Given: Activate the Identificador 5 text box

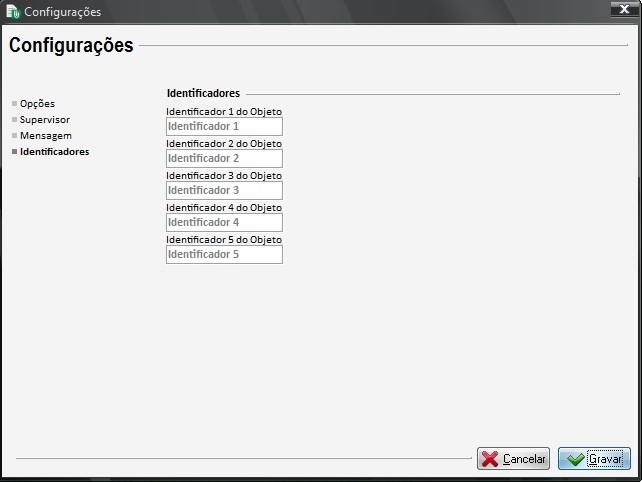Looking at the screenshot, I should 224,255.
